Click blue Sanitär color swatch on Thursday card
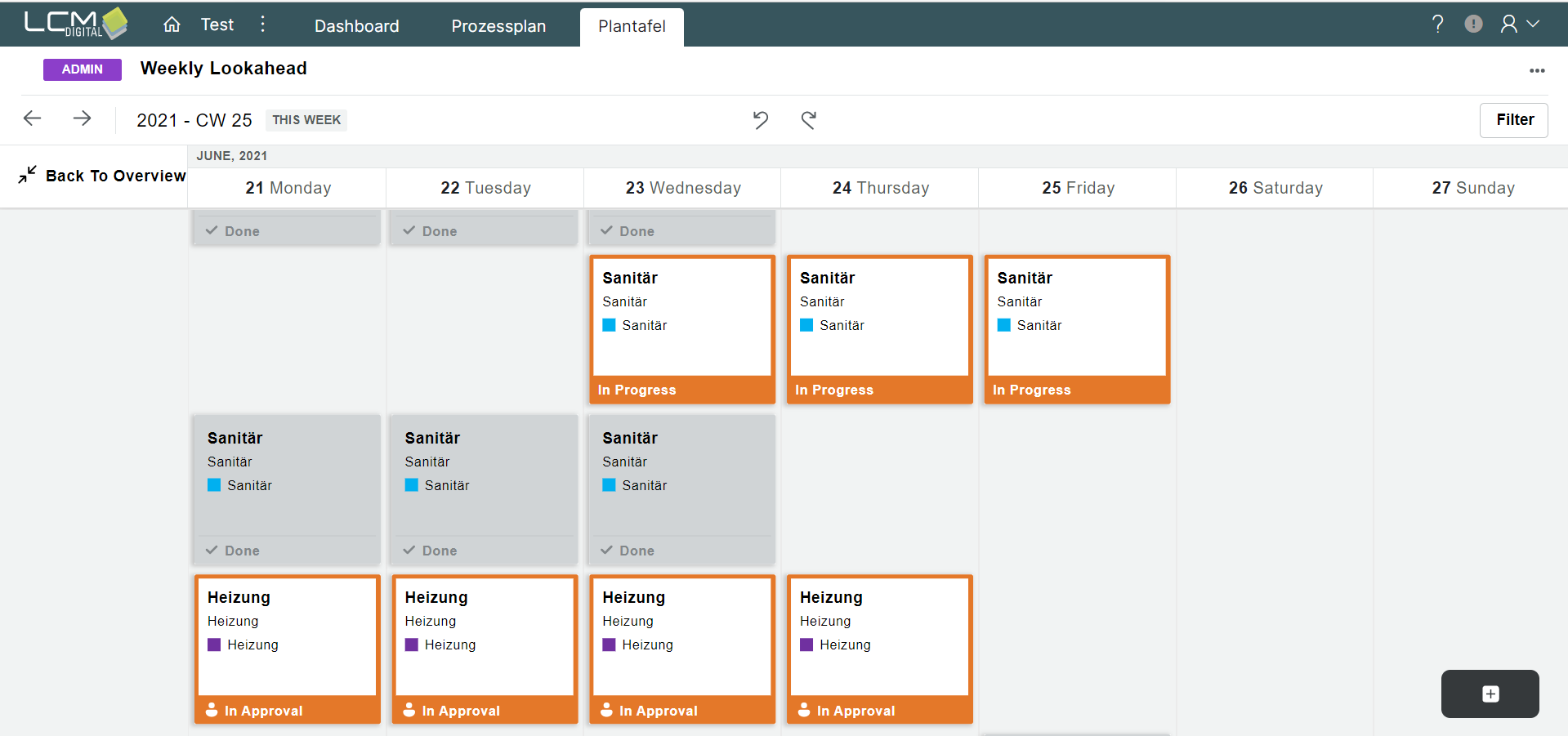 pyautogui.click(x=806, y=325)
